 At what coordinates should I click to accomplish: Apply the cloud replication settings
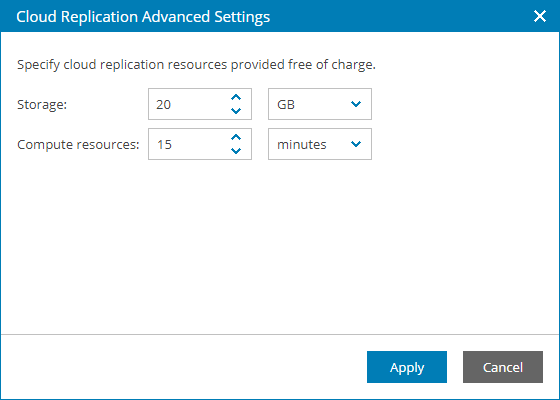click(407, 367)
